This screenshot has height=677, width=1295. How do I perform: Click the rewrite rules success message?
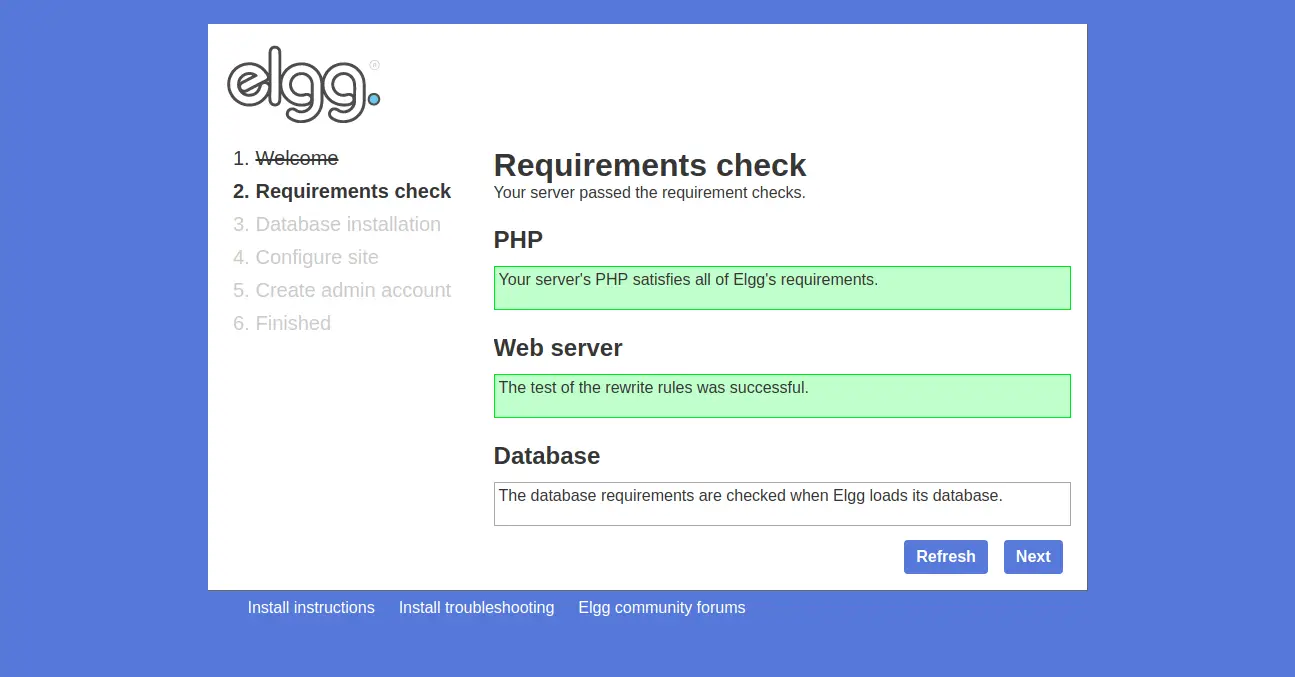point(782,396)
